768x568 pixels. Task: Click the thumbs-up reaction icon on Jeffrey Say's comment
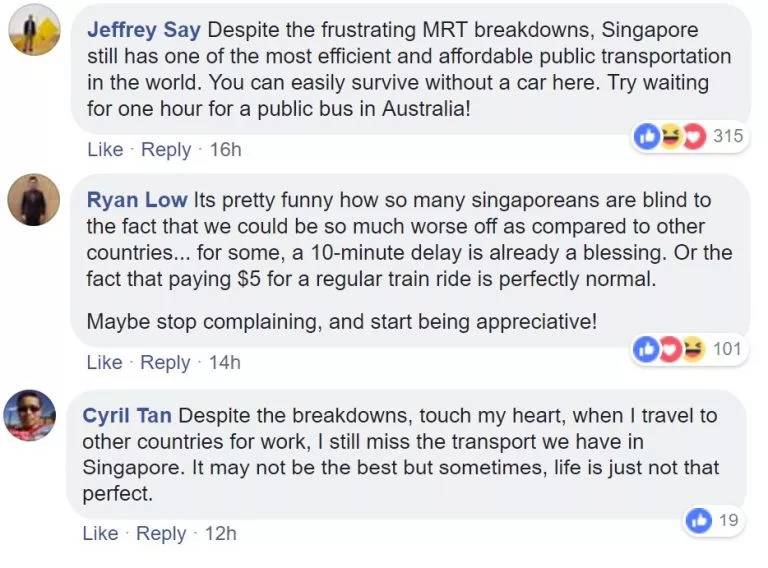[x=648, y=136]
